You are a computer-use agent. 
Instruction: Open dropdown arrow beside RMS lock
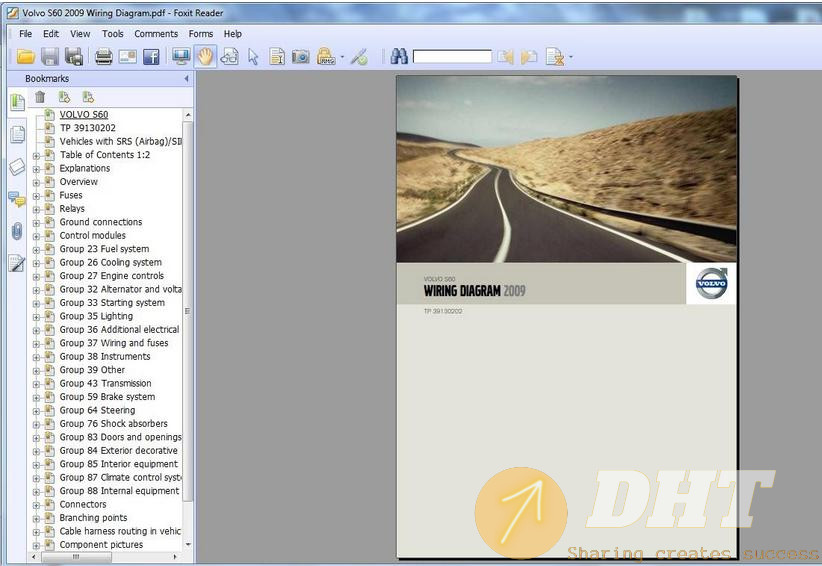[x=342, y=57]
